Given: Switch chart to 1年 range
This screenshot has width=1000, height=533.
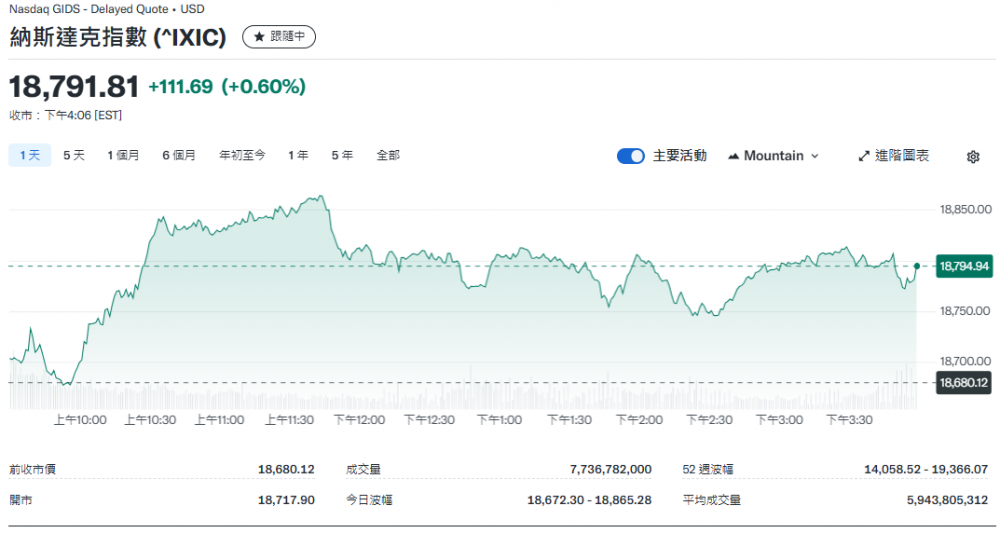Looking at the screenshot, I should [298, 155].
